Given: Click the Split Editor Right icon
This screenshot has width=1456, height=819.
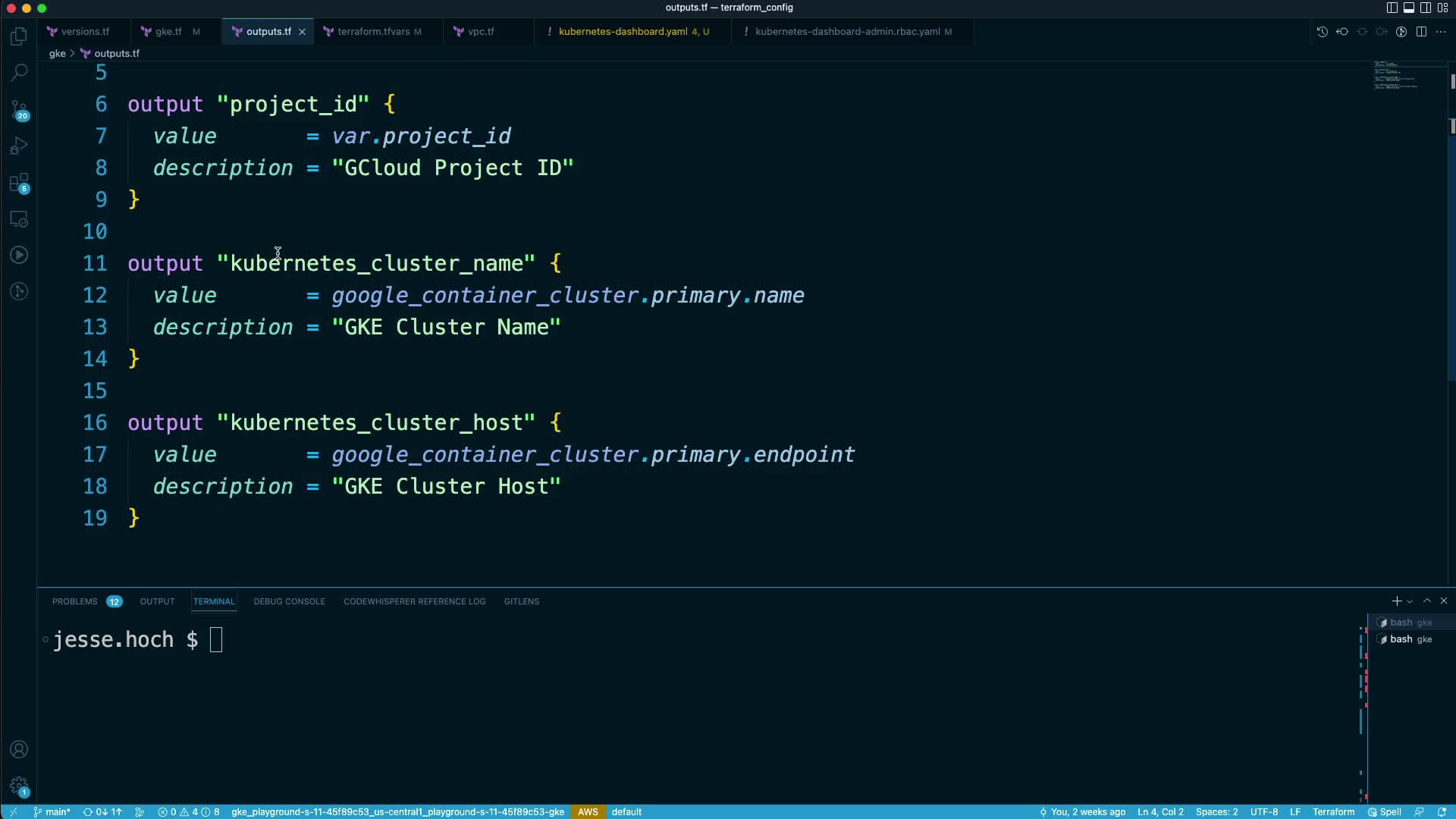Looking at the screenshot, I should (1421, 32).
